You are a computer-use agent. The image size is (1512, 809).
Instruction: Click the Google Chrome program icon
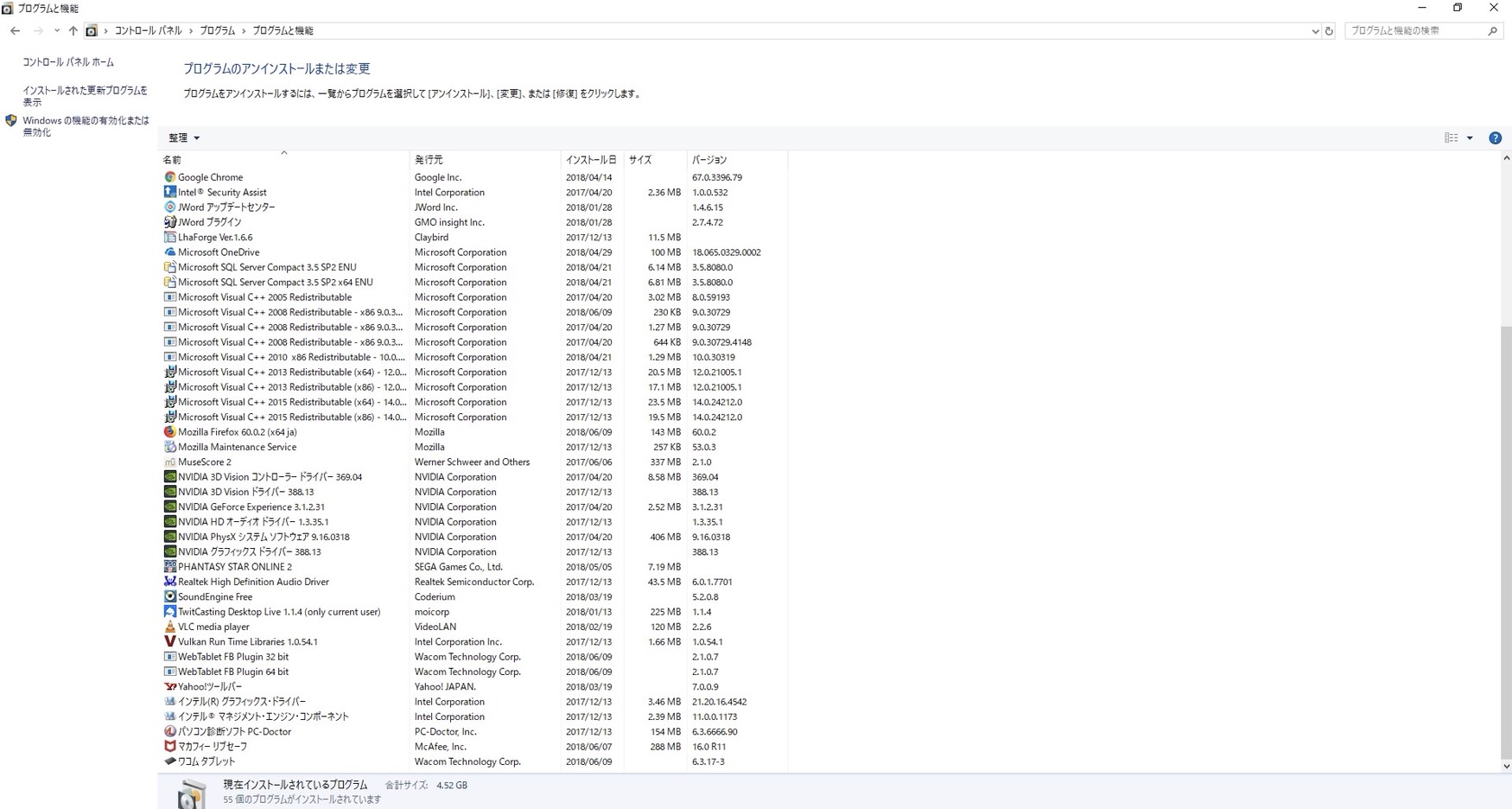(170, 177)
